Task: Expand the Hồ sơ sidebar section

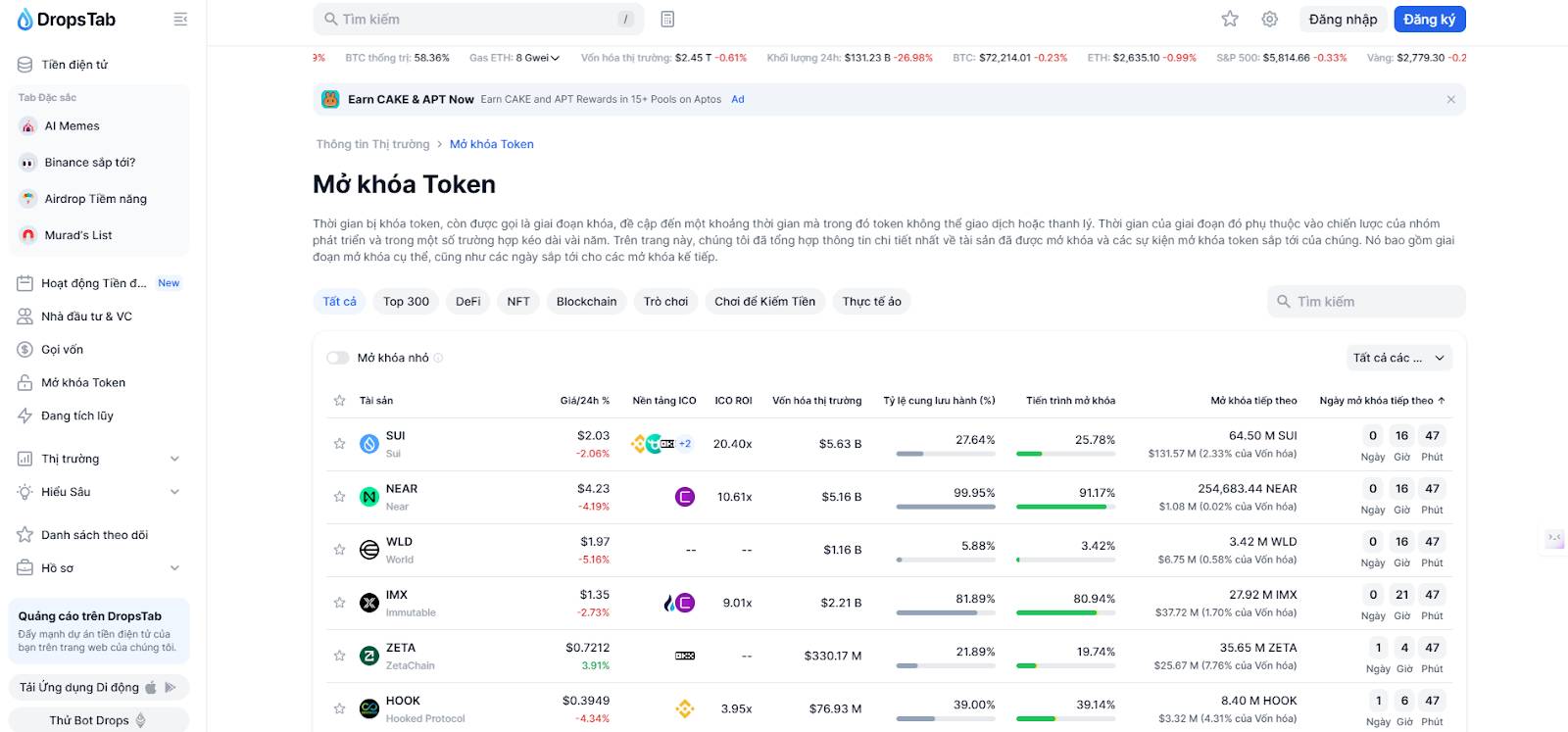Action: click(x=175, y=568)
